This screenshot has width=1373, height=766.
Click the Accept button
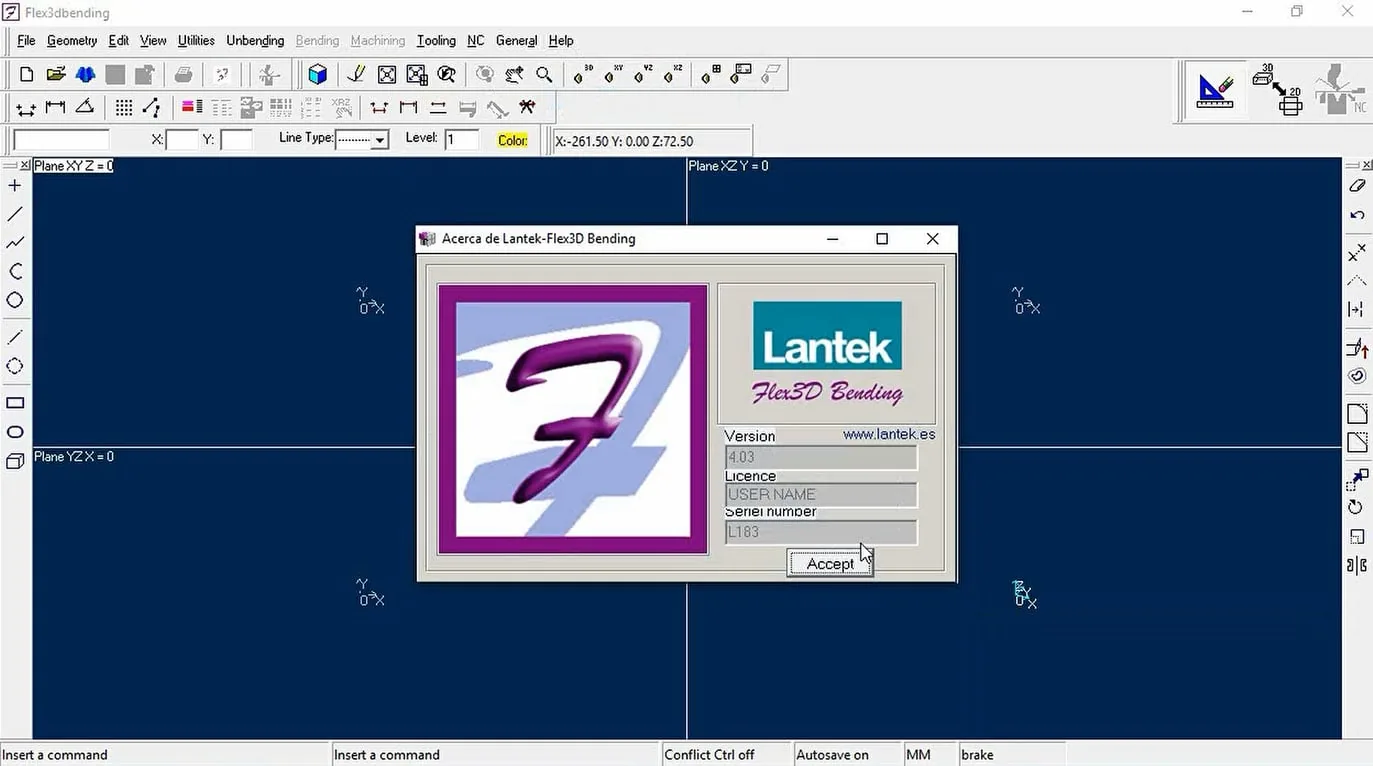coord(830,564)
